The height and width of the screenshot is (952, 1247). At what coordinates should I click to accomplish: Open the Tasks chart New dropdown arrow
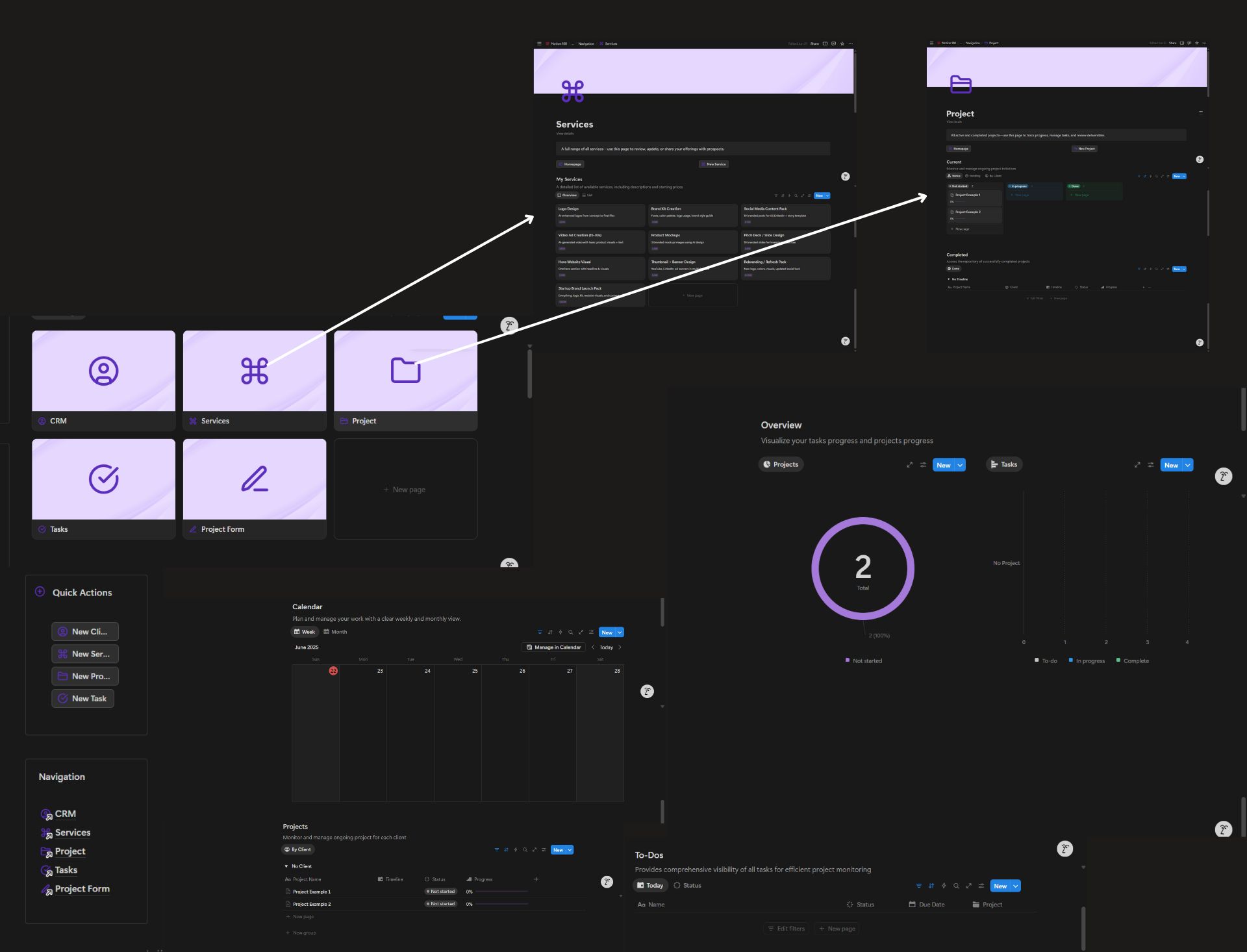[x=1188, y=465]
